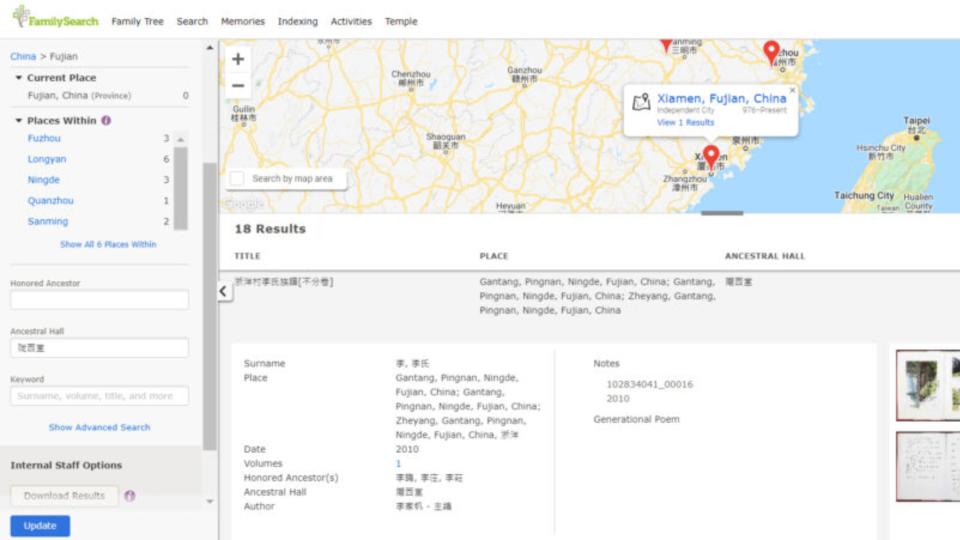The width and height of the screenshot is (960, 540).
Task: Show All 6 Places Within
Action: coord(108,244)
